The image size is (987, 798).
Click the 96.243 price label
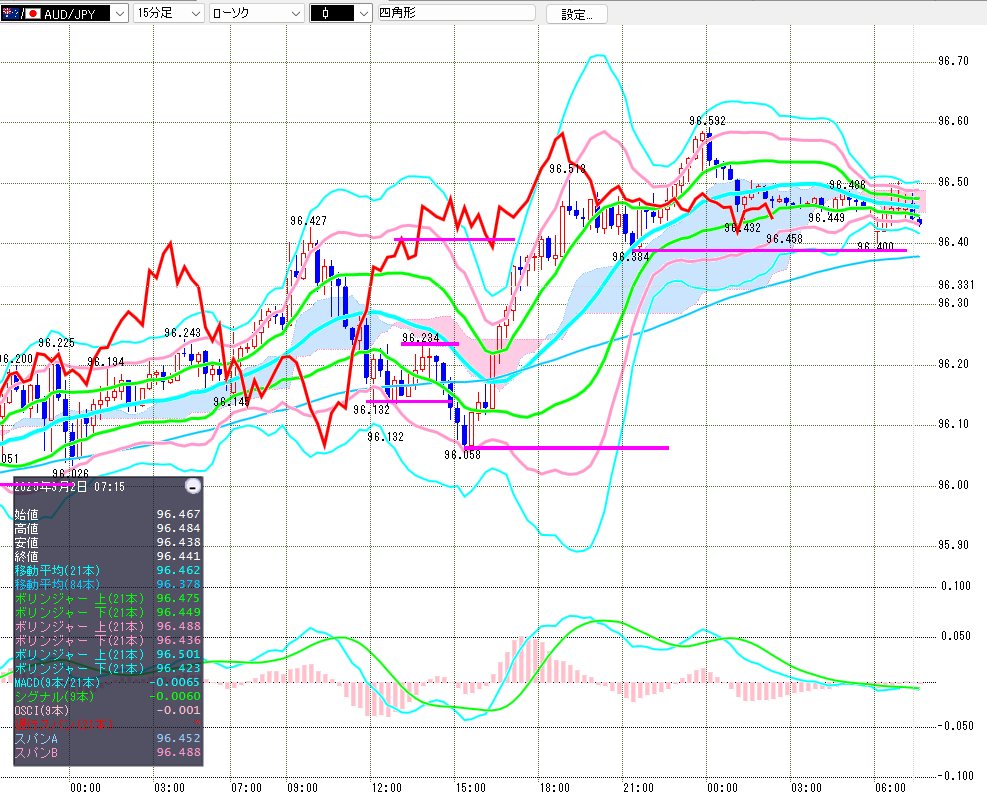coord(183,333)
